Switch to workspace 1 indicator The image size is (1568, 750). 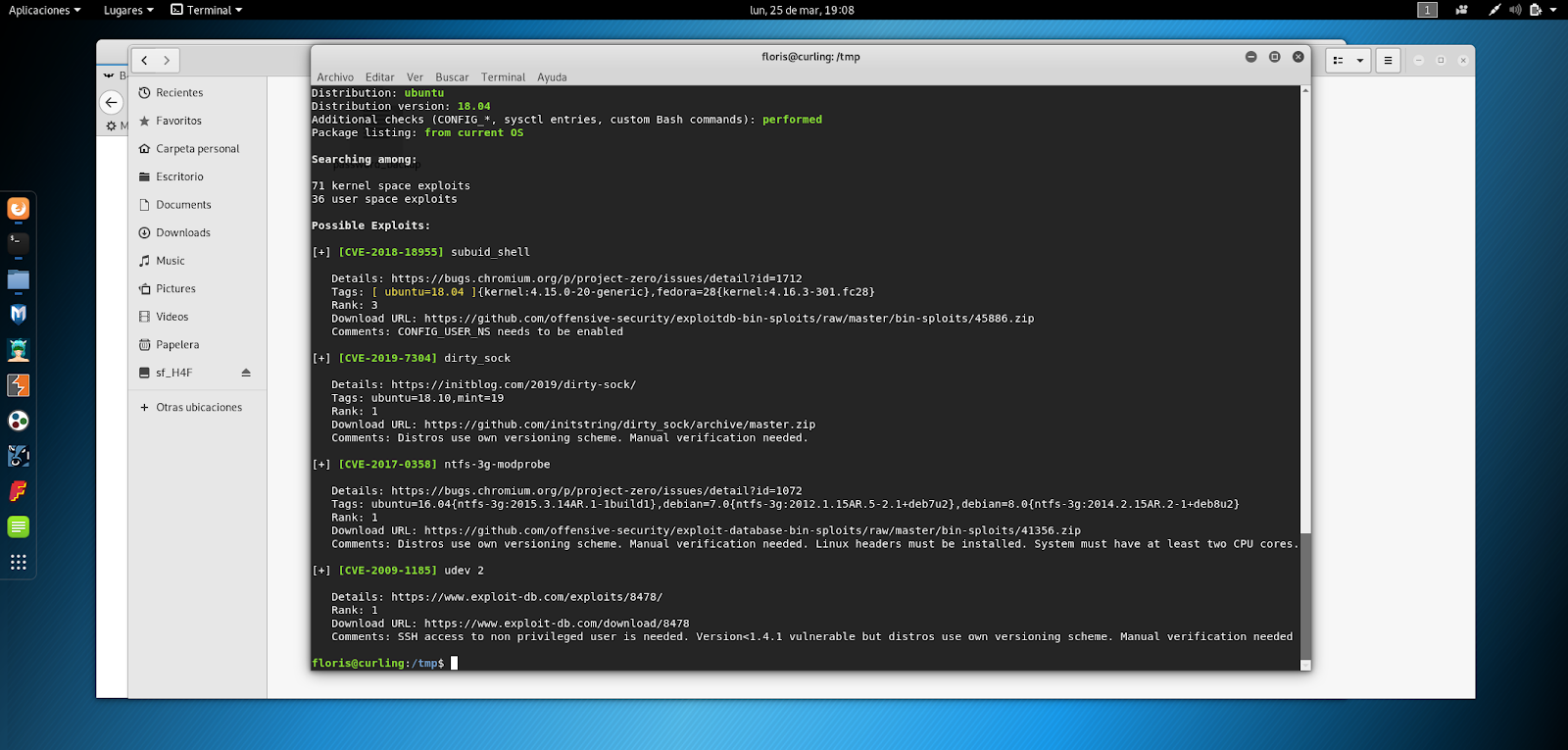pos(1427,10)
